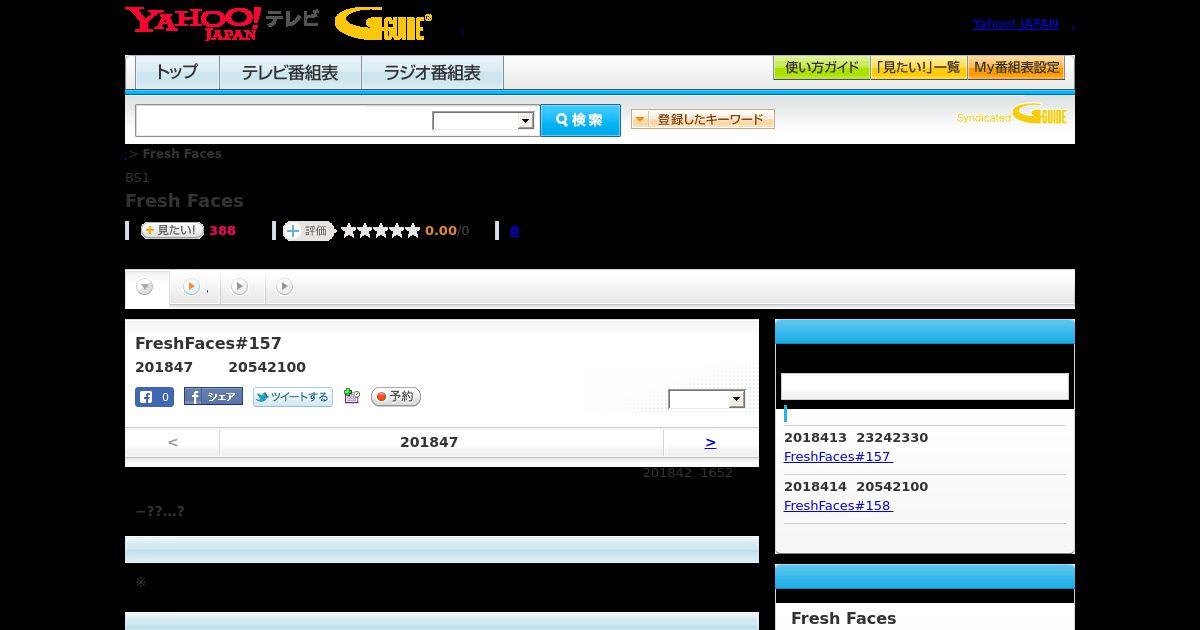Click the FreshFaces#157 episode title
1200x630 pixels.
(208, 343)
